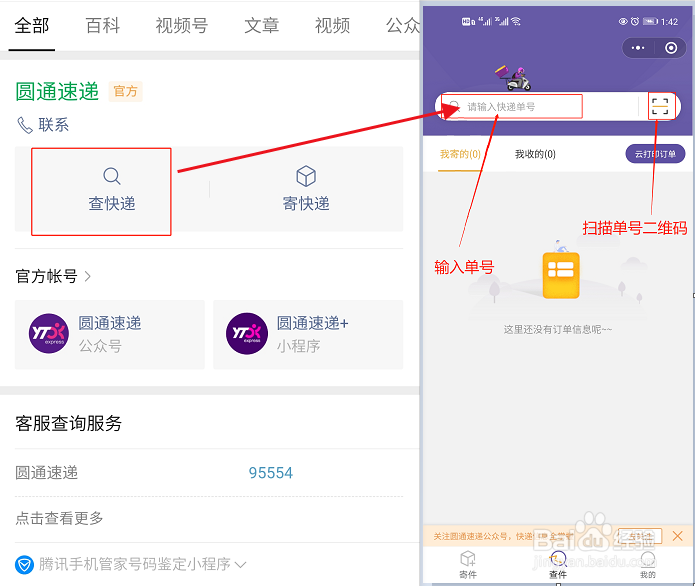Image resolution: width=695 pixels, height=586 pixels.
Task: Expand 官方帐号 section chevron
Action: tap(87, 277)
